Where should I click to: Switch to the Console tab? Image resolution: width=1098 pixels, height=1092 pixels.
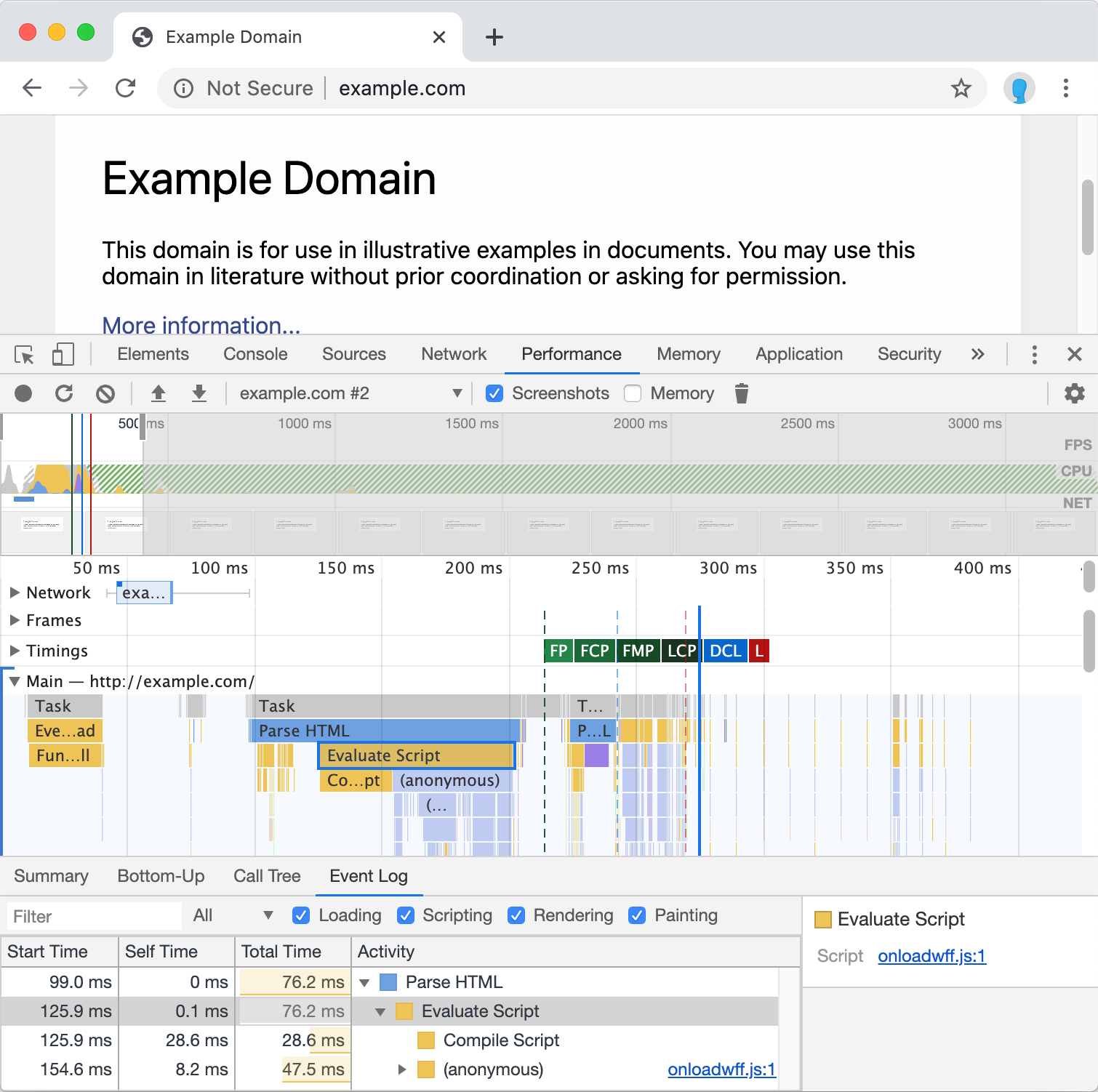pos(255,354)
